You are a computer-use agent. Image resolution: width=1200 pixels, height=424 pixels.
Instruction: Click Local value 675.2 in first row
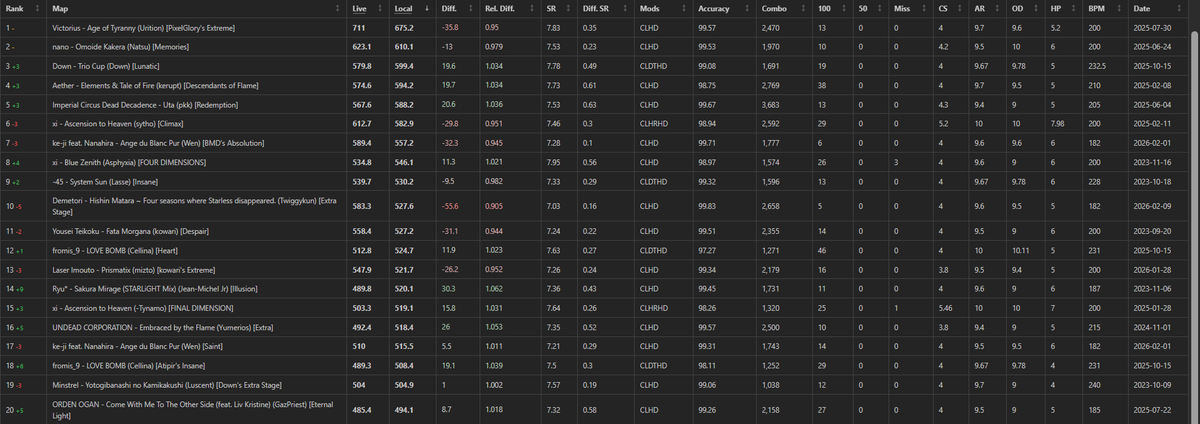click(404, 28)
